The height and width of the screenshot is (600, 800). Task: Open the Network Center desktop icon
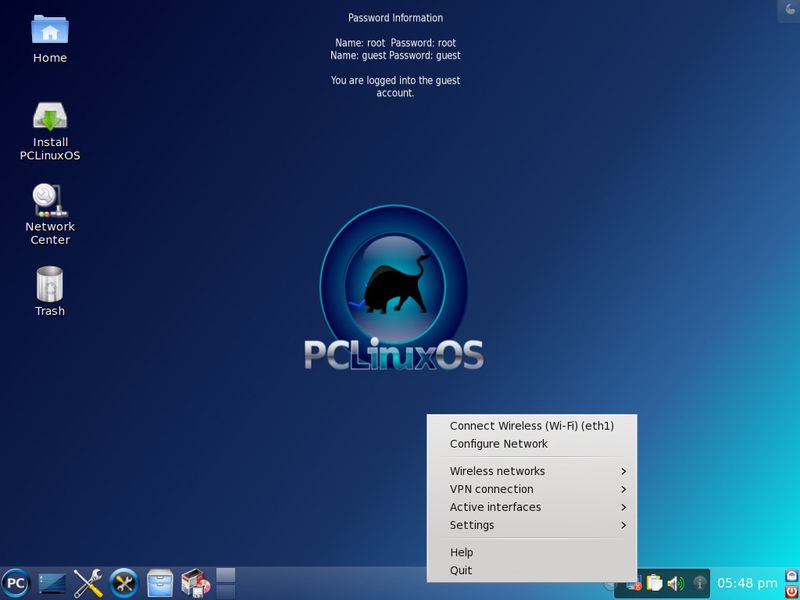50,214
